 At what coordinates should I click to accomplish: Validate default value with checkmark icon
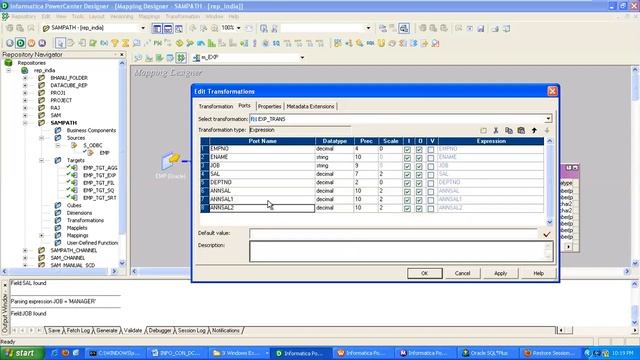[x=547, y=234]
